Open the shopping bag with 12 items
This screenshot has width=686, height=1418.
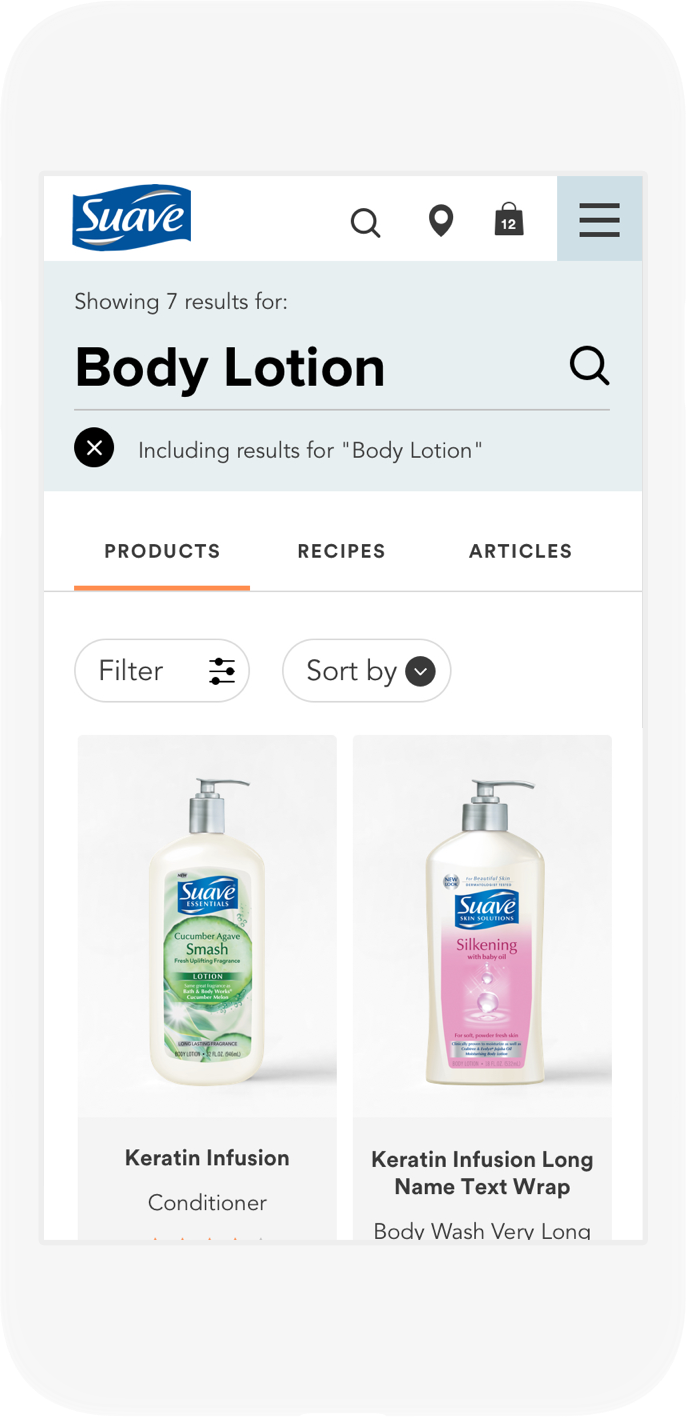pos(509,220)
